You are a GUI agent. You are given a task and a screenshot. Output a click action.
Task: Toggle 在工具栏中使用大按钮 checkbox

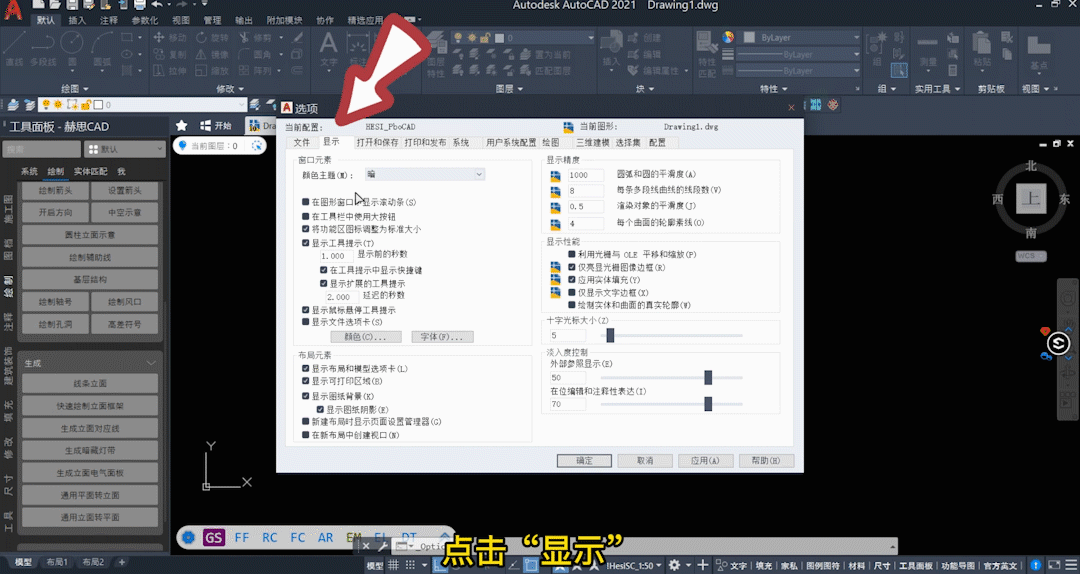click(x=306, y=216)
